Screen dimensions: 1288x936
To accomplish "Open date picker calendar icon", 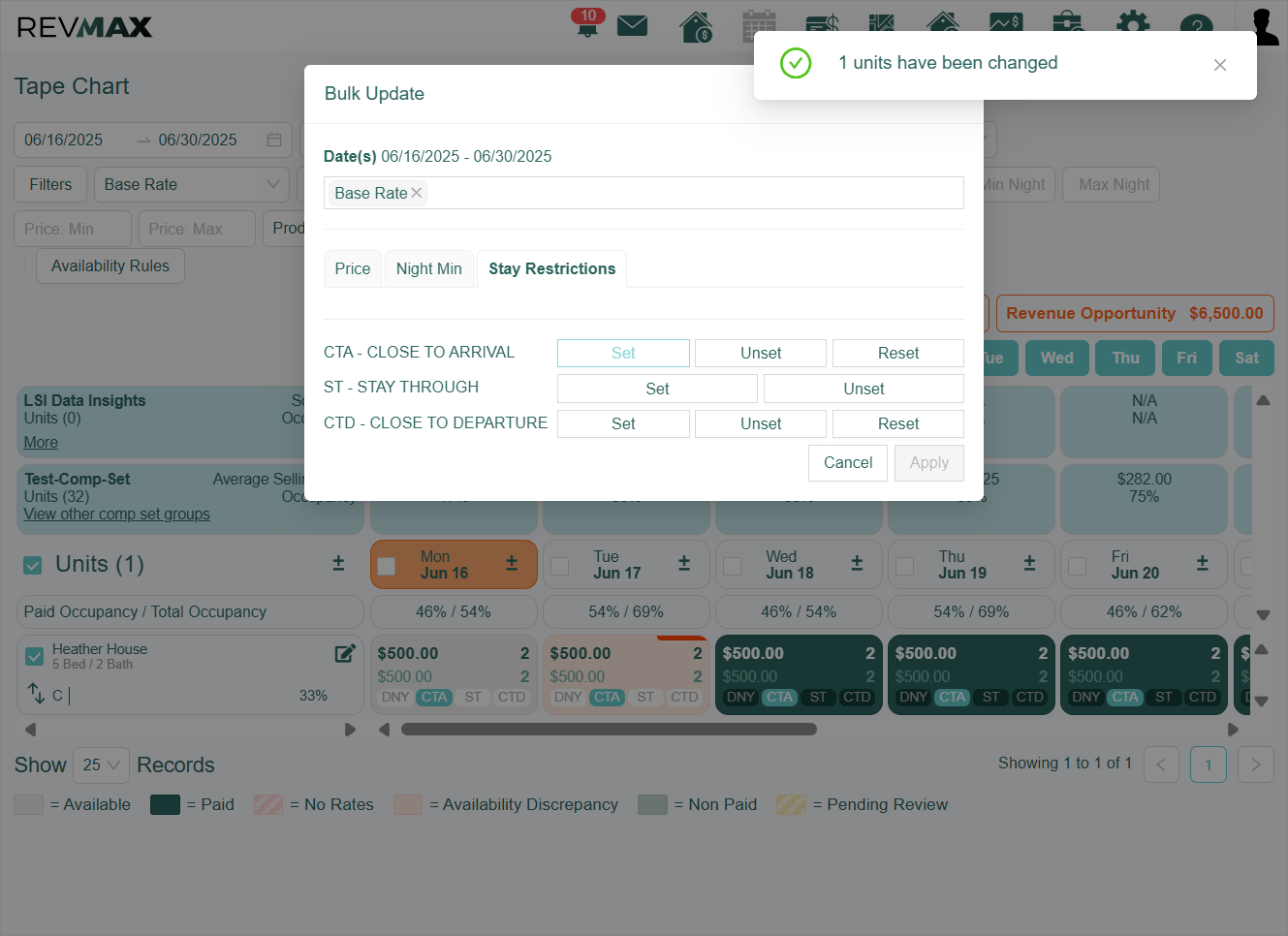I will click(x=274, y=140).
